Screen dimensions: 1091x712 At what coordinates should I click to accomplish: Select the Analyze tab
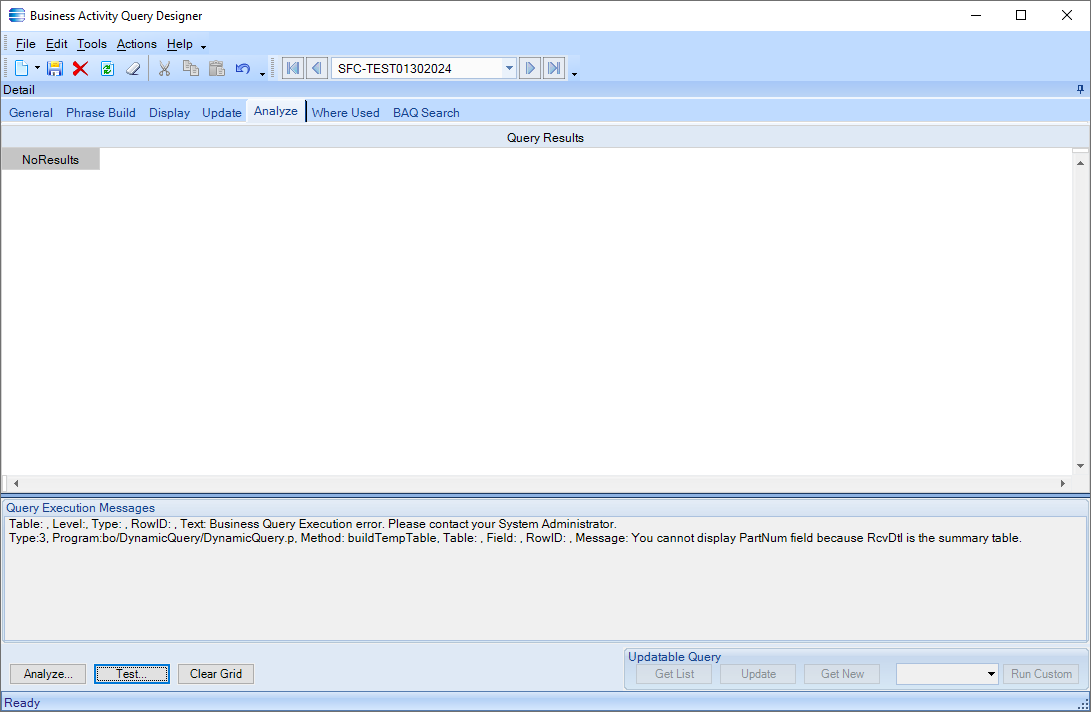click(x=276, y=111)
